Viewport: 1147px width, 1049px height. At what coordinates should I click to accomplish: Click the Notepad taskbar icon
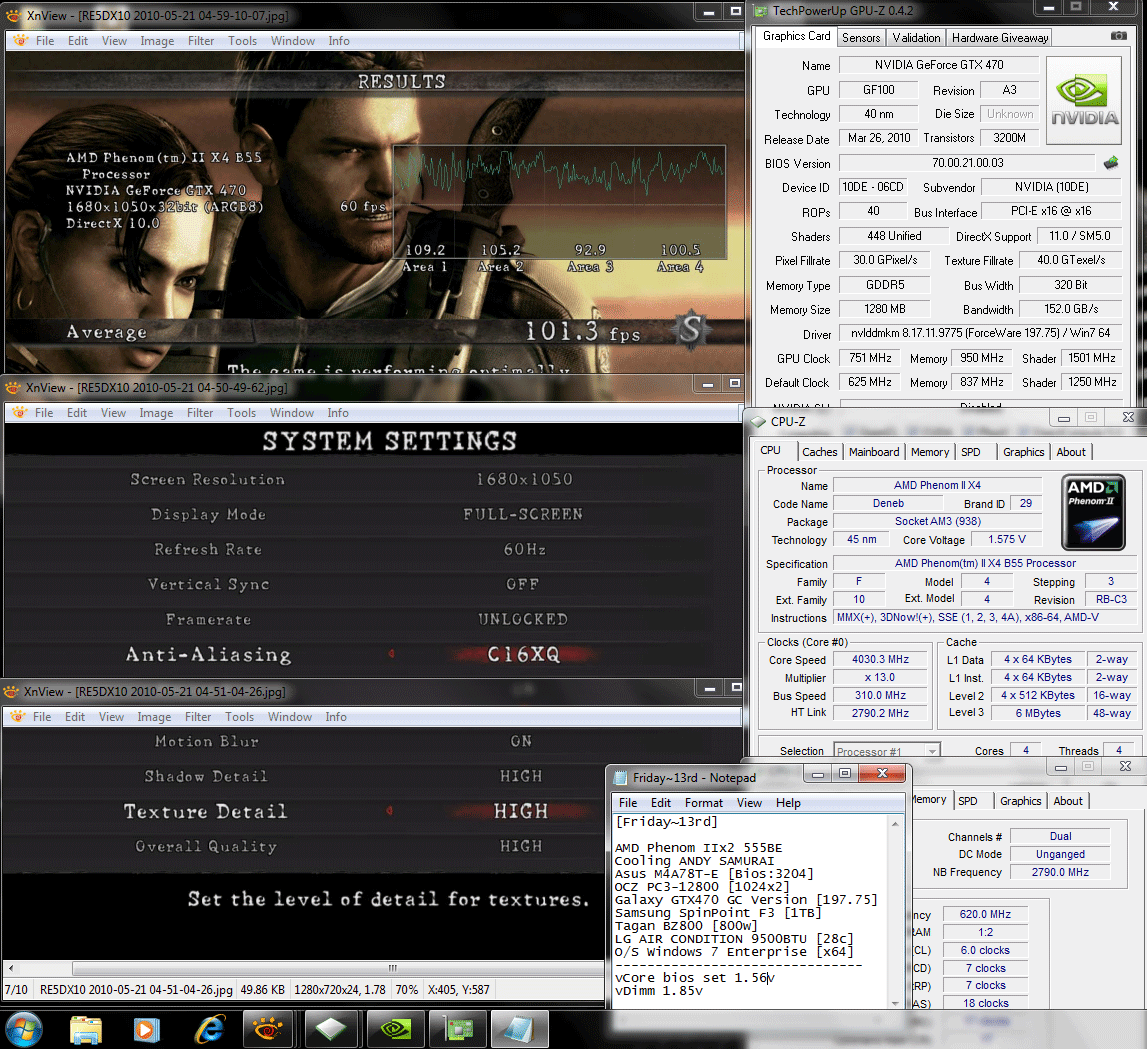click(x=519, y=1030)
